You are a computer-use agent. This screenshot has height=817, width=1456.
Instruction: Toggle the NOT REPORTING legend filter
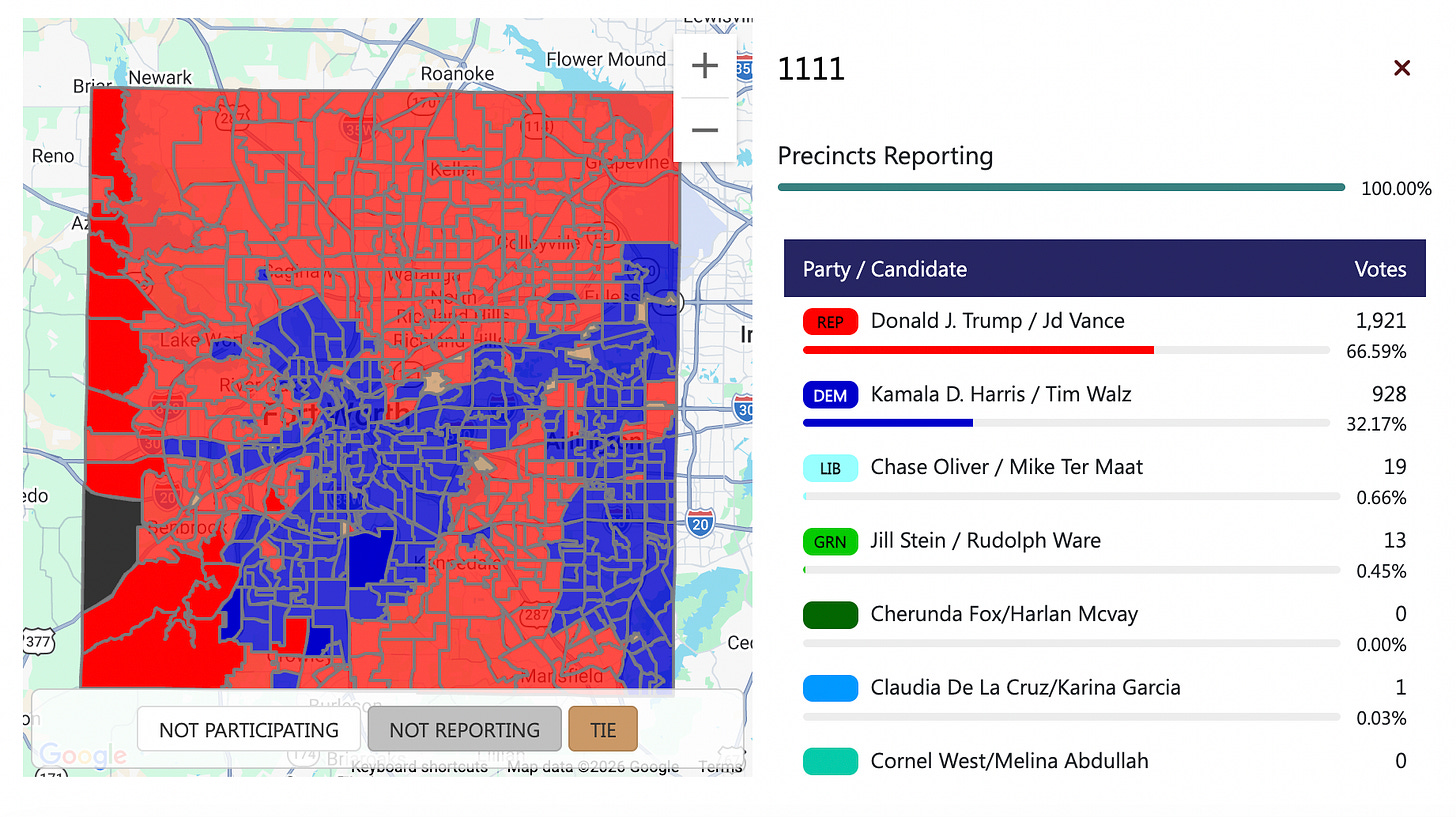[x=464, y=729]
